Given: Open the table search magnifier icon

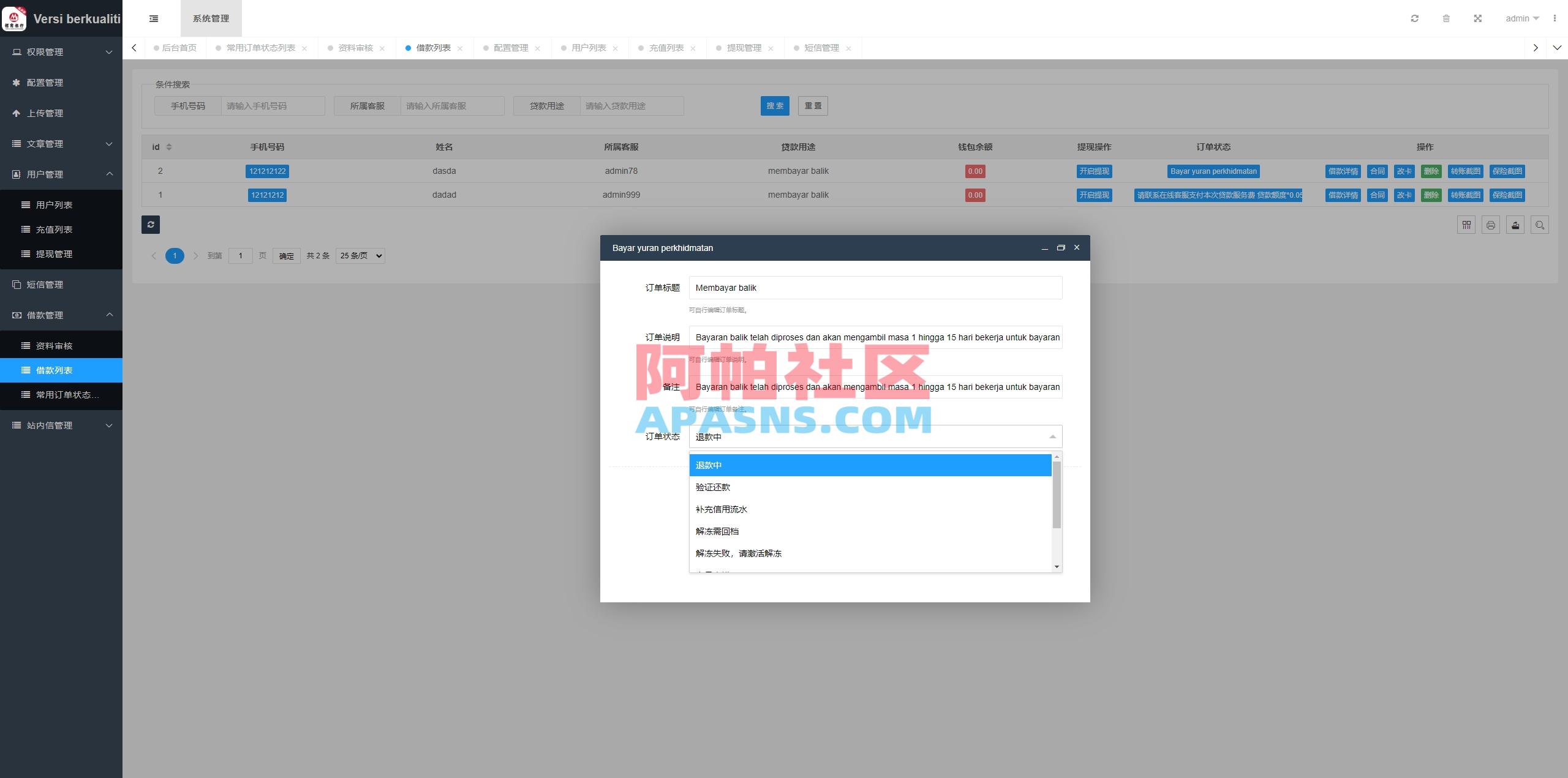Looking at the screenshot, I should [1540, 225].
